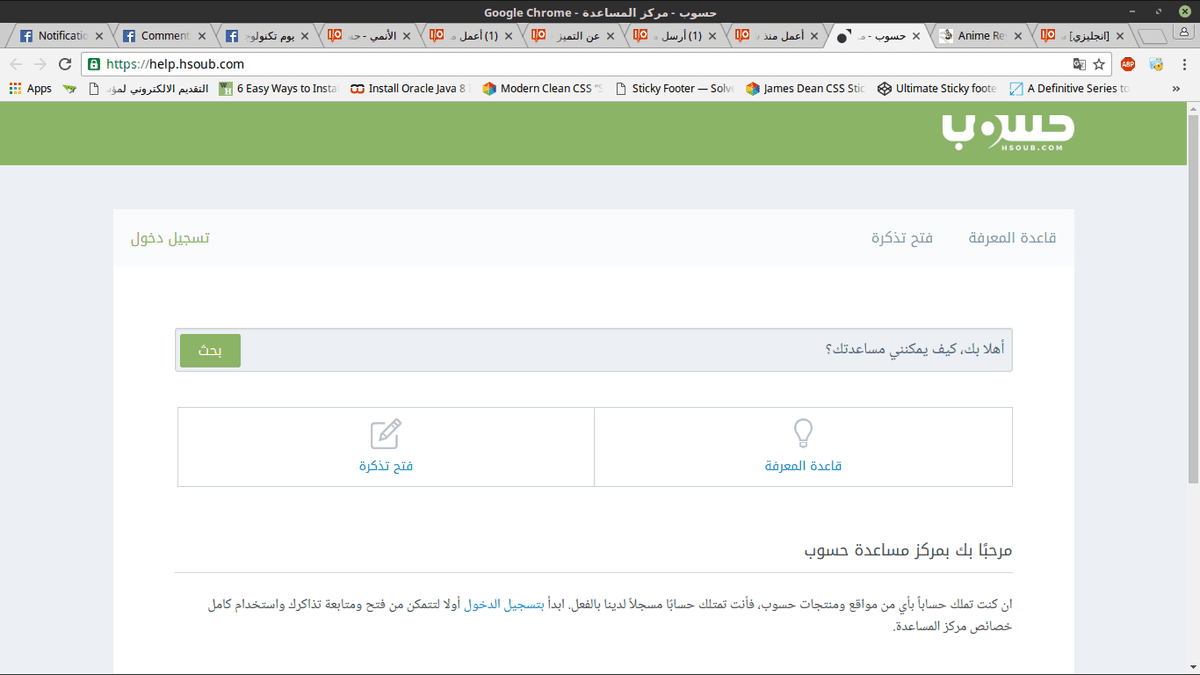Click the pencil icon on the فتح تذكرة card
This screenshot has width=1200, height=675.
384,433
